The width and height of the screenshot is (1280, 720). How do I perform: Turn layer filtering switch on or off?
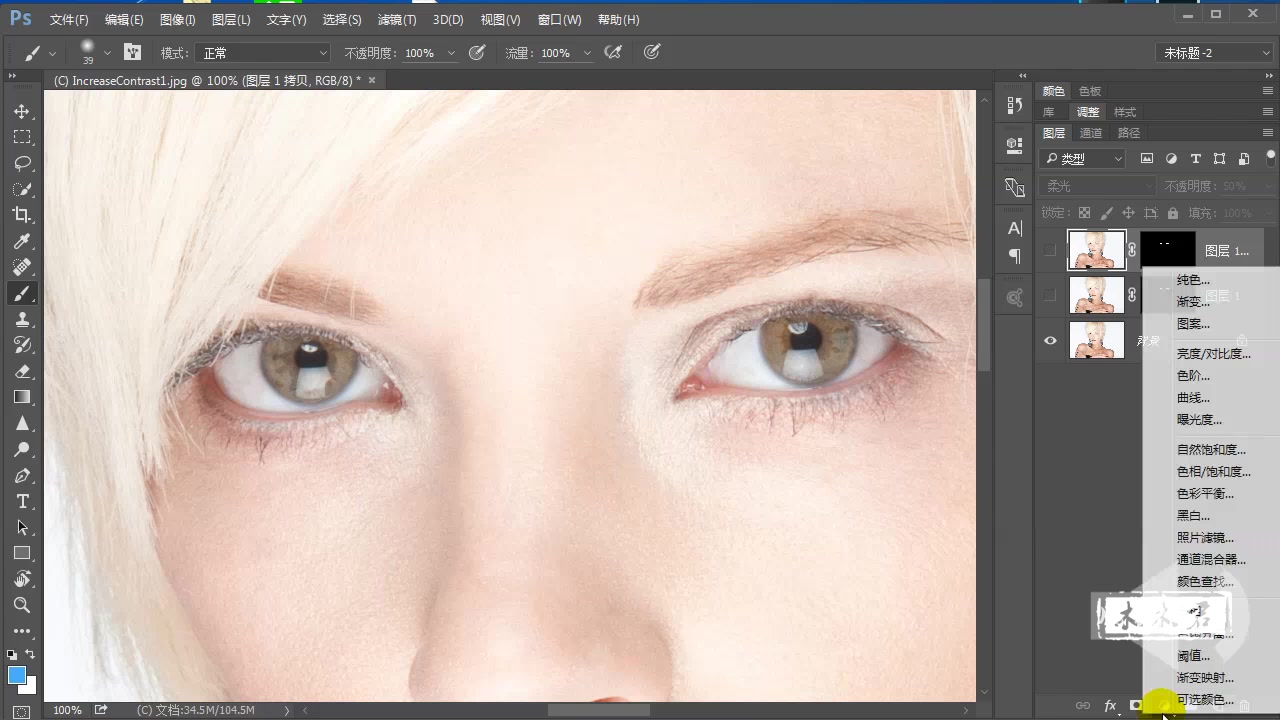click(x=1271, y=157)
